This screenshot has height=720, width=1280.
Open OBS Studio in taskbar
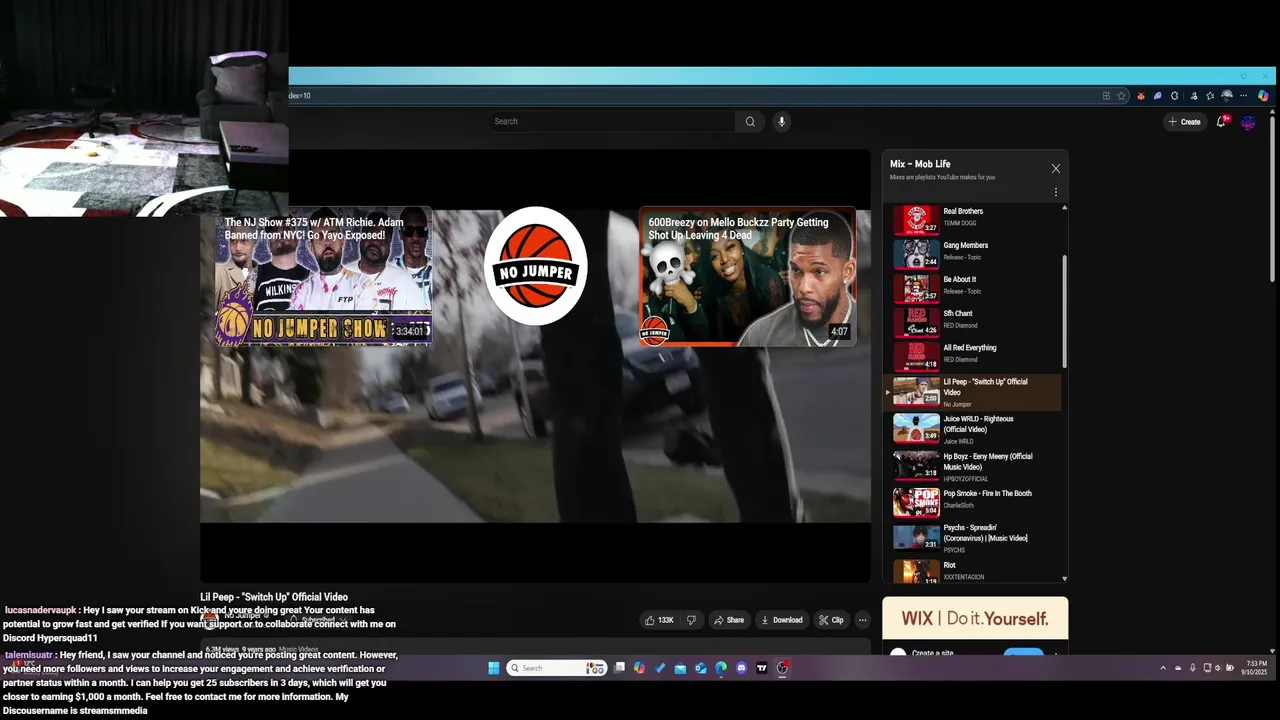tap(782, 668)
